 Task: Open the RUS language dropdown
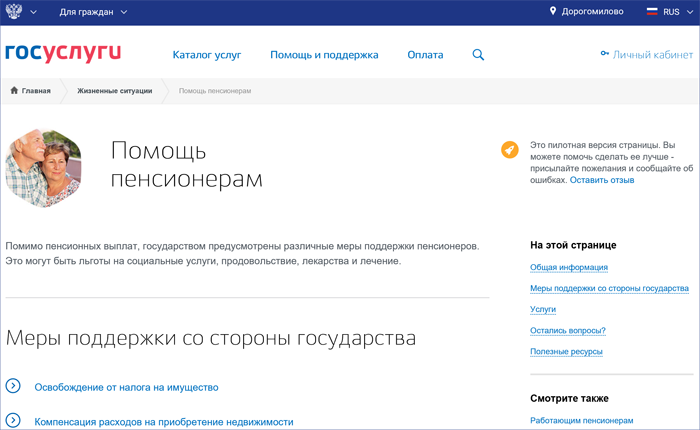point(678,12)
